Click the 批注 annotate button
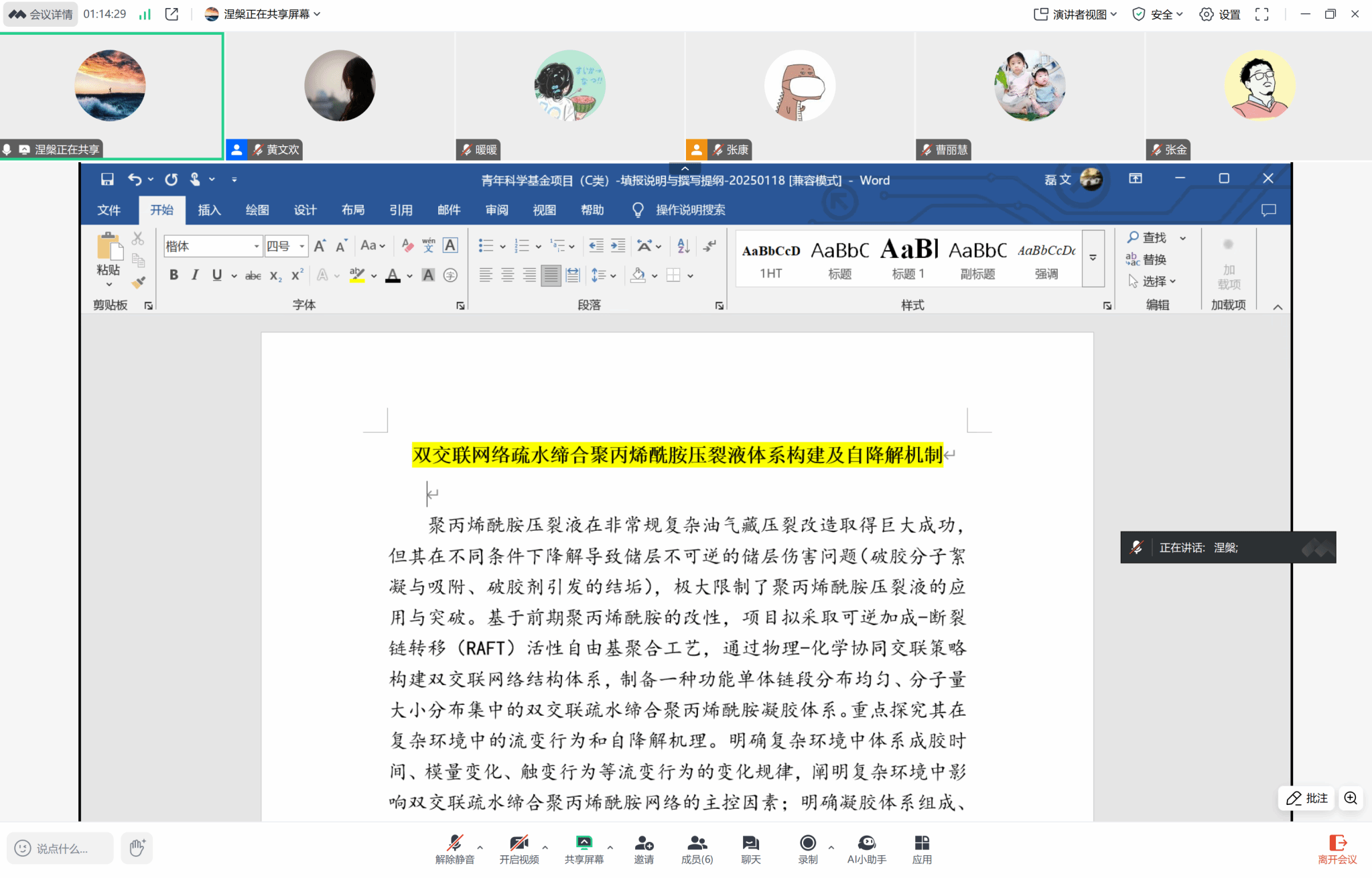The image size is (1372, 878). [1307, 798]
